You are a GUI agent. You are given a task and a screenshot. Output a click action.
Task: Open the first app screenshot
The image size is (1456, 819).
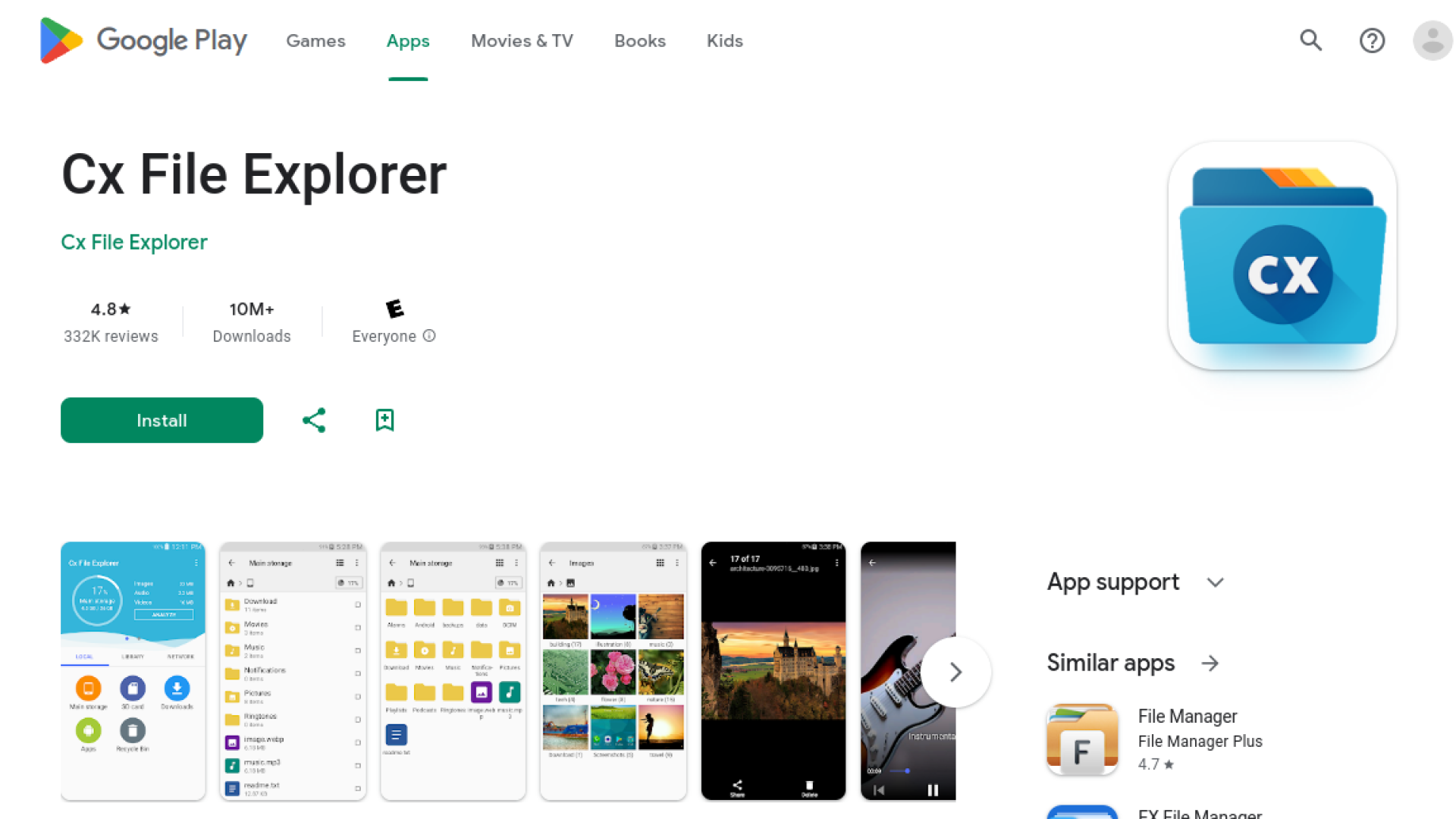[x=133, y=671]
